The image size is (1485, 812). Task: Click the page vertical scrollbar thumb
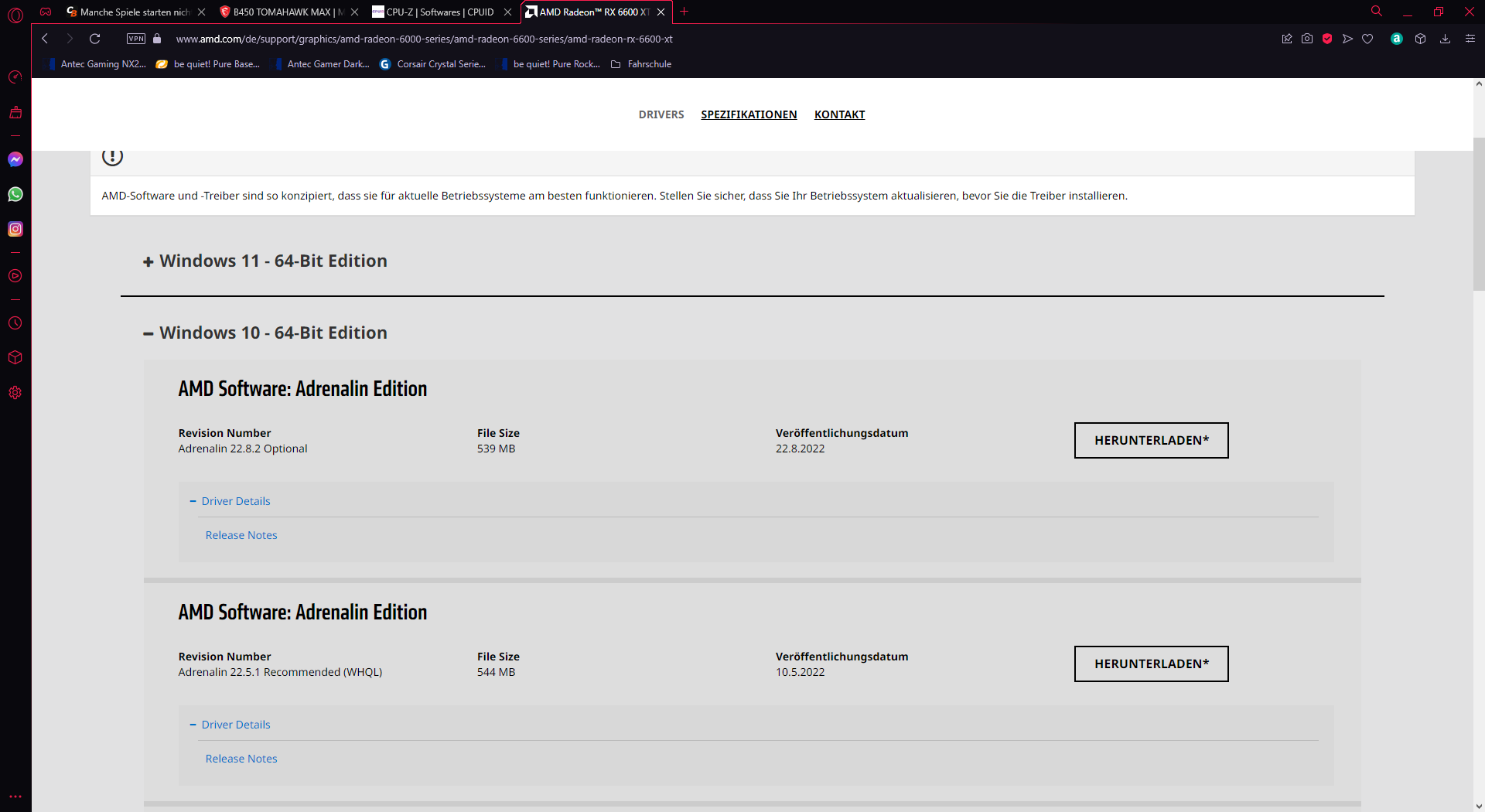click(x=1479, y=214)
